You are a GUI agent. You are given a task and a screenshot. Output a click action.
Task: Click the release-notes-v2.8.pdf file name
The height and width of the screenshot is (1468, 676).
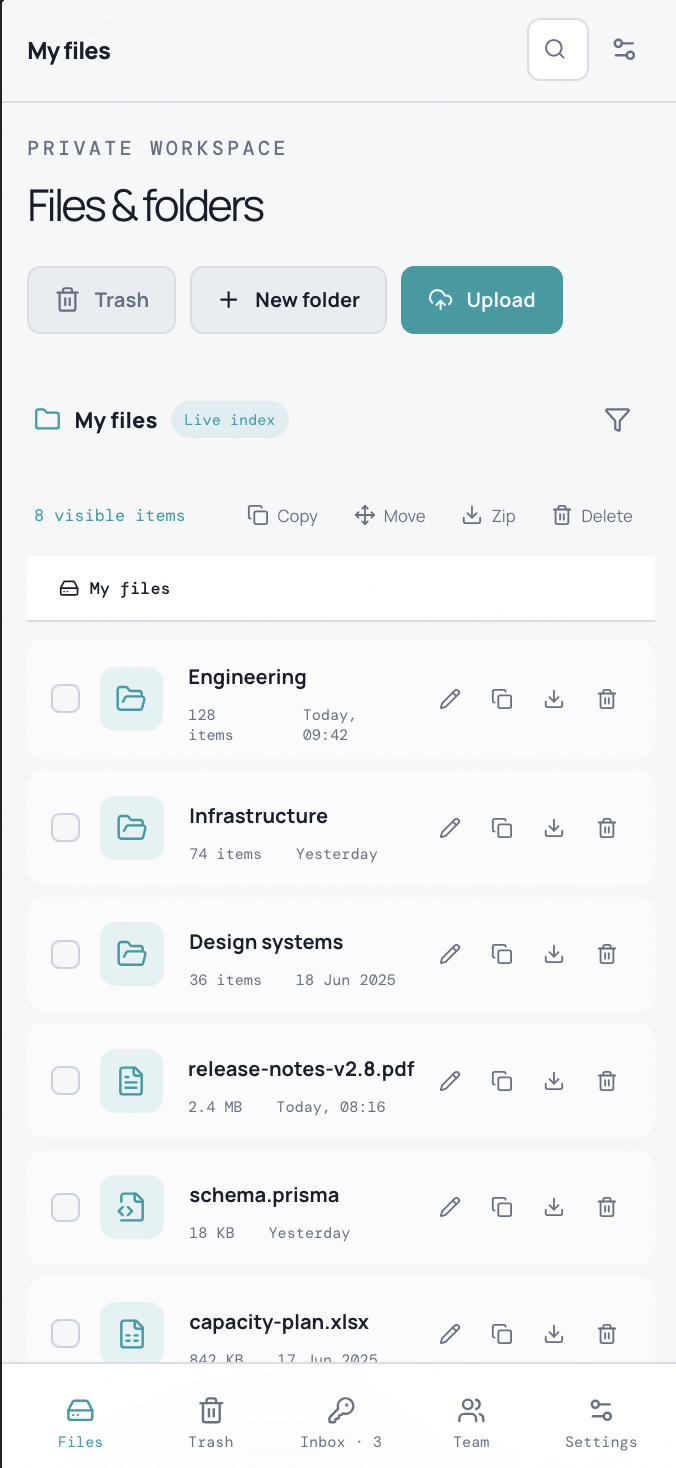pos(301,1069)
